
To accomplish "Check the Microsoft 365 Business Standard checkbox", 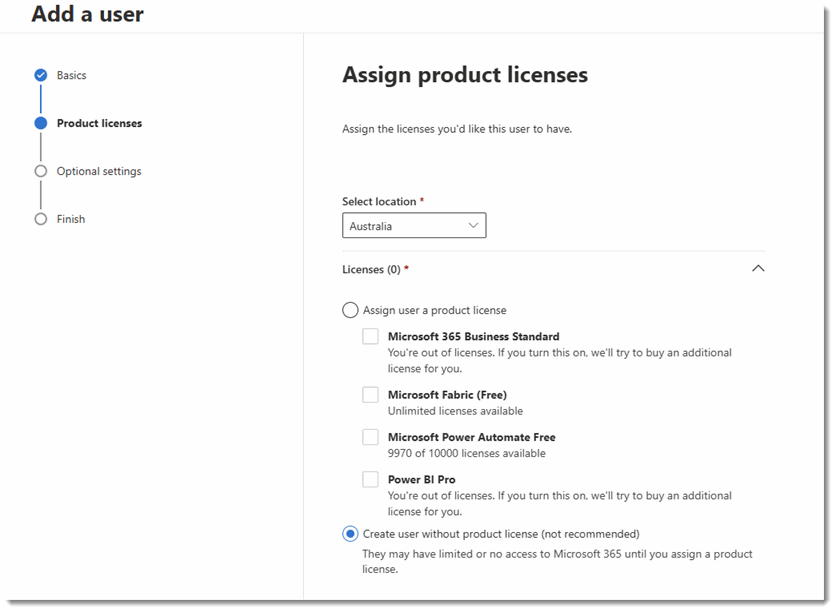I will click(x=370, y=336).
